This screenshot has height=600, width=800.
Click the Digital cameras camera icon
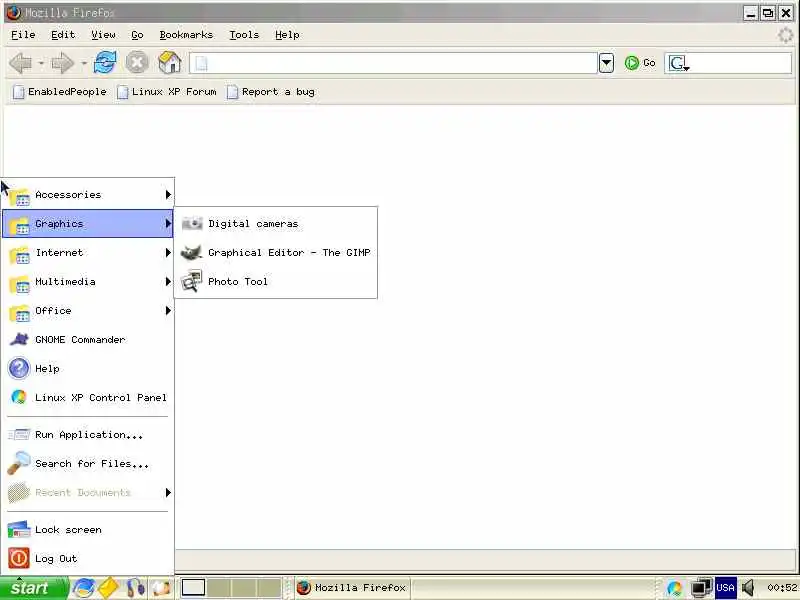pyautogui.click(x=192, y=223)
